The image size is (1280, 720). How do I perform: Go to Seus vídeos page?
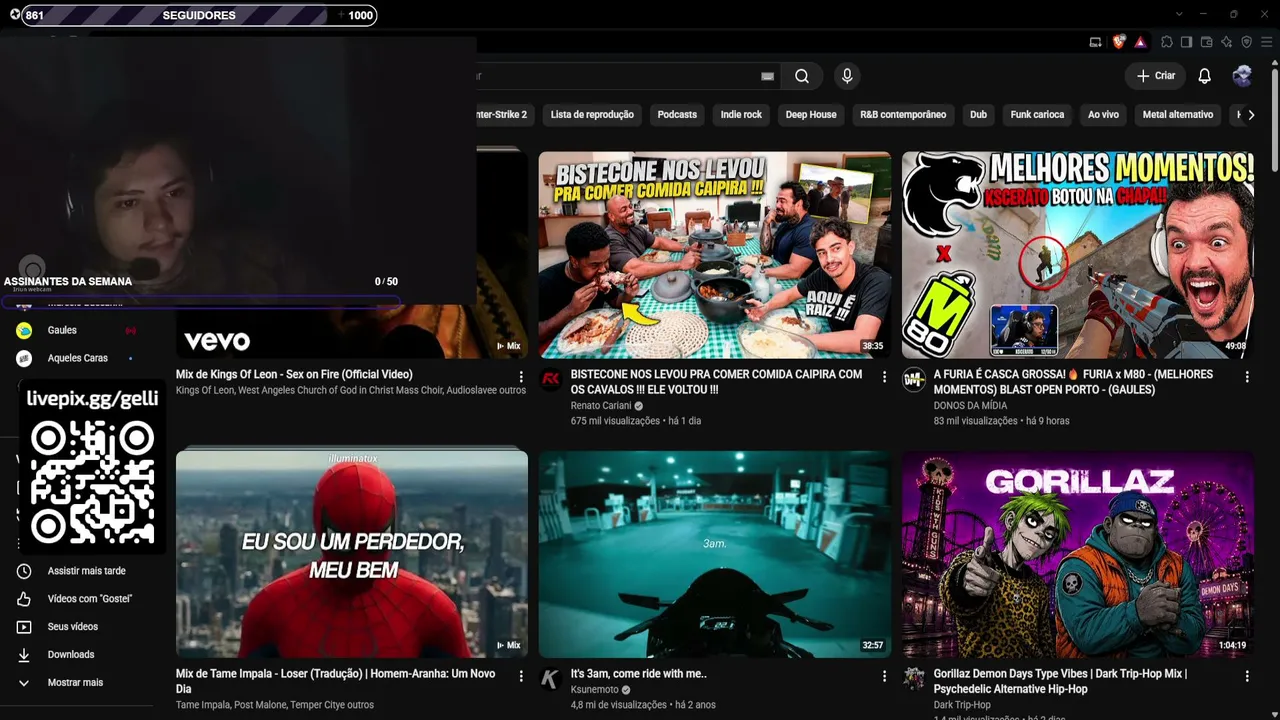point(73,627)
